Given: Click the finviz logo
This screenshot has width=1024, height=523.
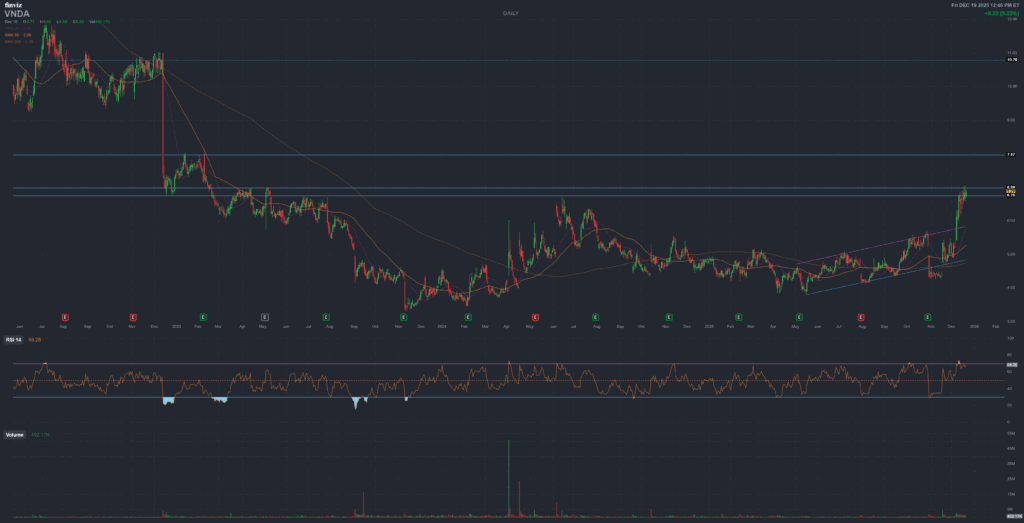Looking at the screenshot, I should tap(11, 6).
